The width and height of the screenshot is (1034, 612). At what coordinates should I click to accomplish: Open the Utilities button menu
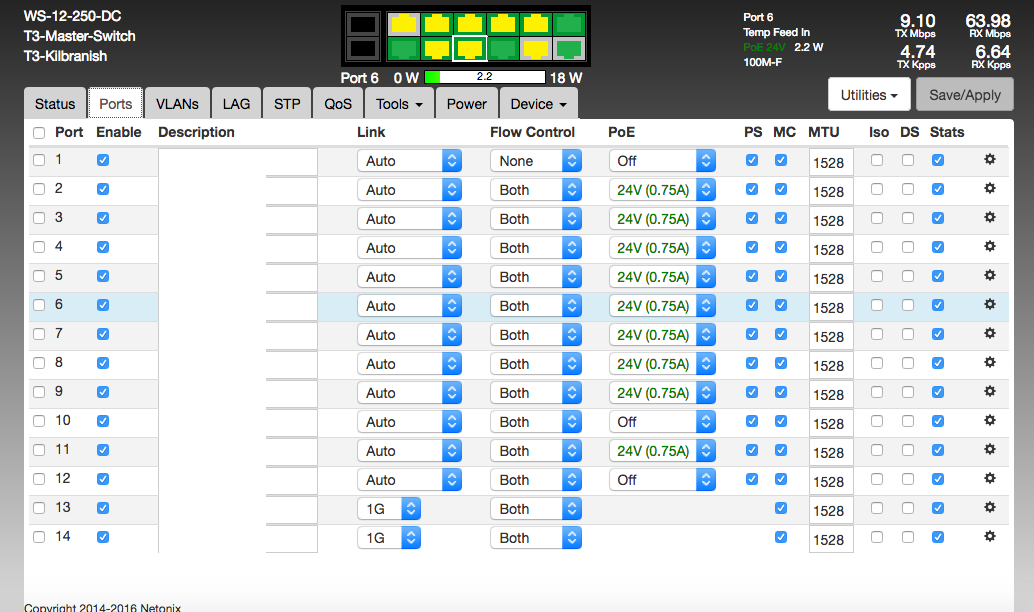pyautogui.click(x=866, y=95)
